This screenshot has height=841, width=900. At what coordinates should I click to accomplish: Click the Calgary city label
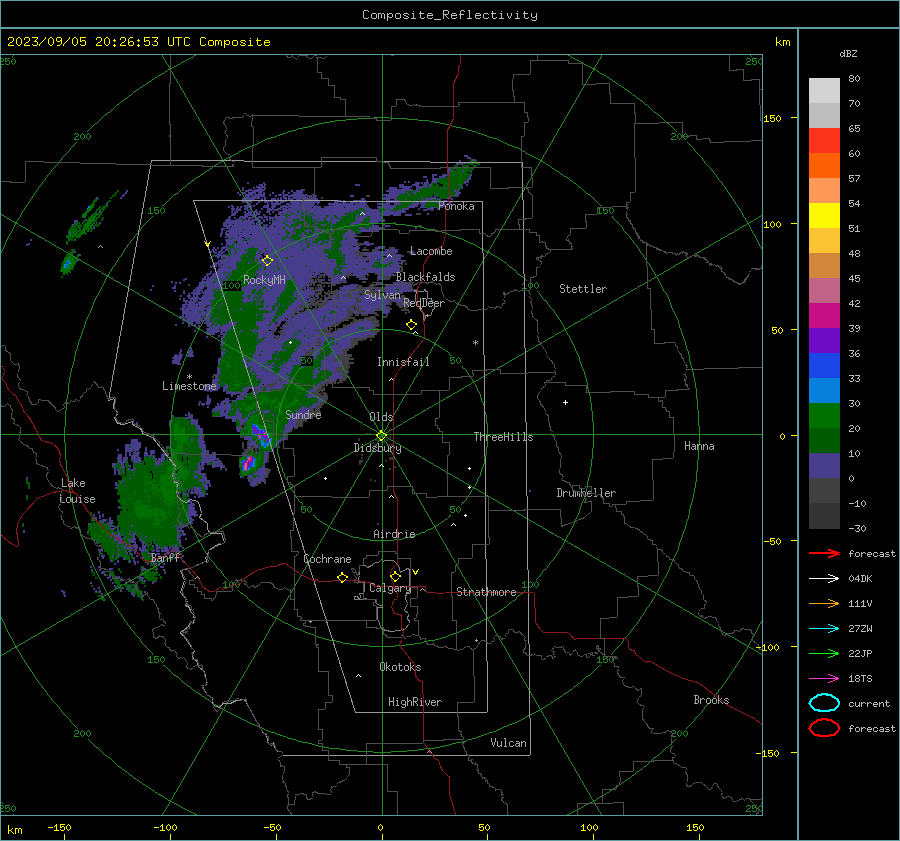(390, 588)
